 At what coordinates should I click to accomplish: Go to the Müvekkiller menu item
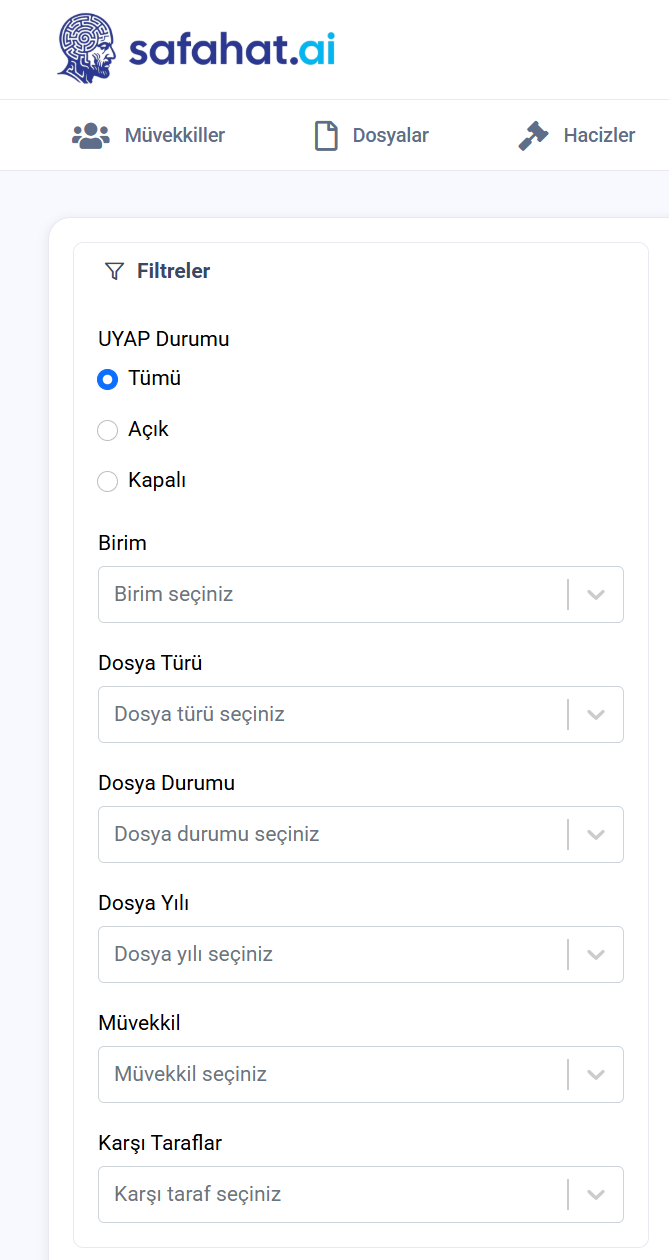174,136
